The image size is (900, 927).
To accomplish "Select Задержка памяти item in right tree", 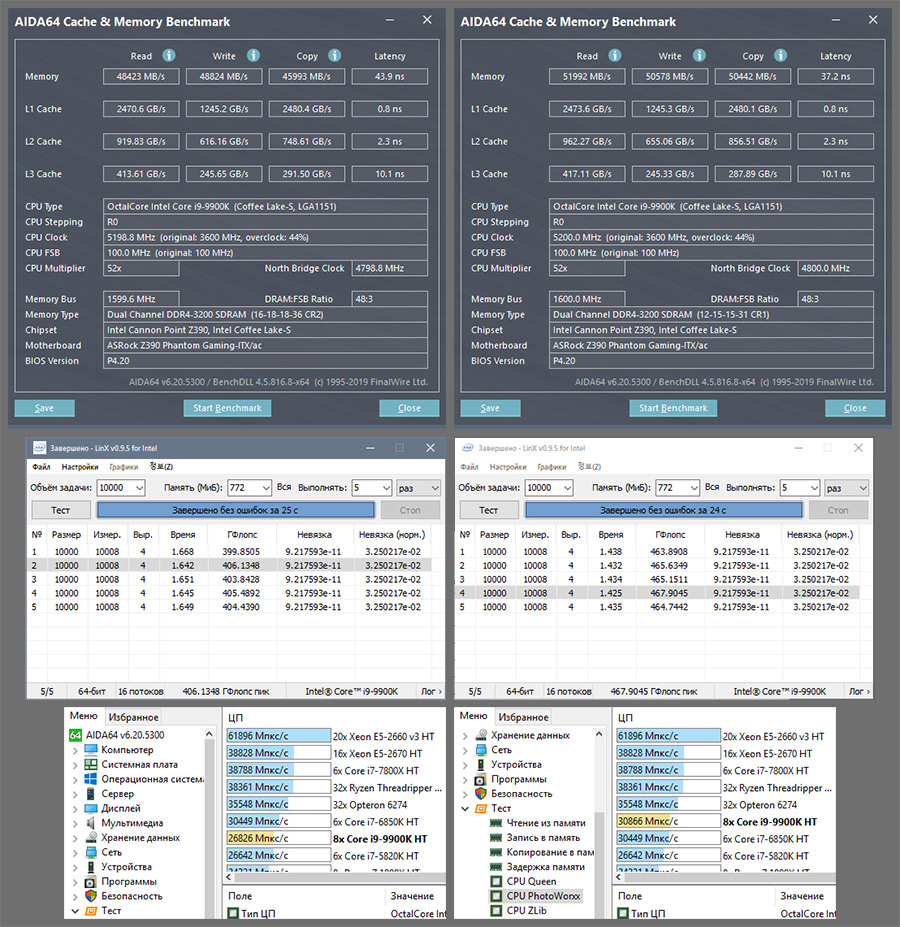I will pos(545,867).
